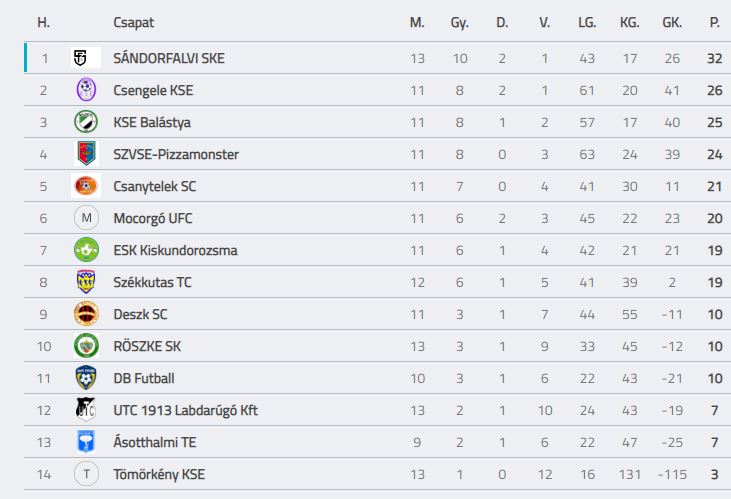Open the Tömörkény KSE team link
Image resolution: width=731 pixels, height=499 pixels.
(x=159, y=474)
